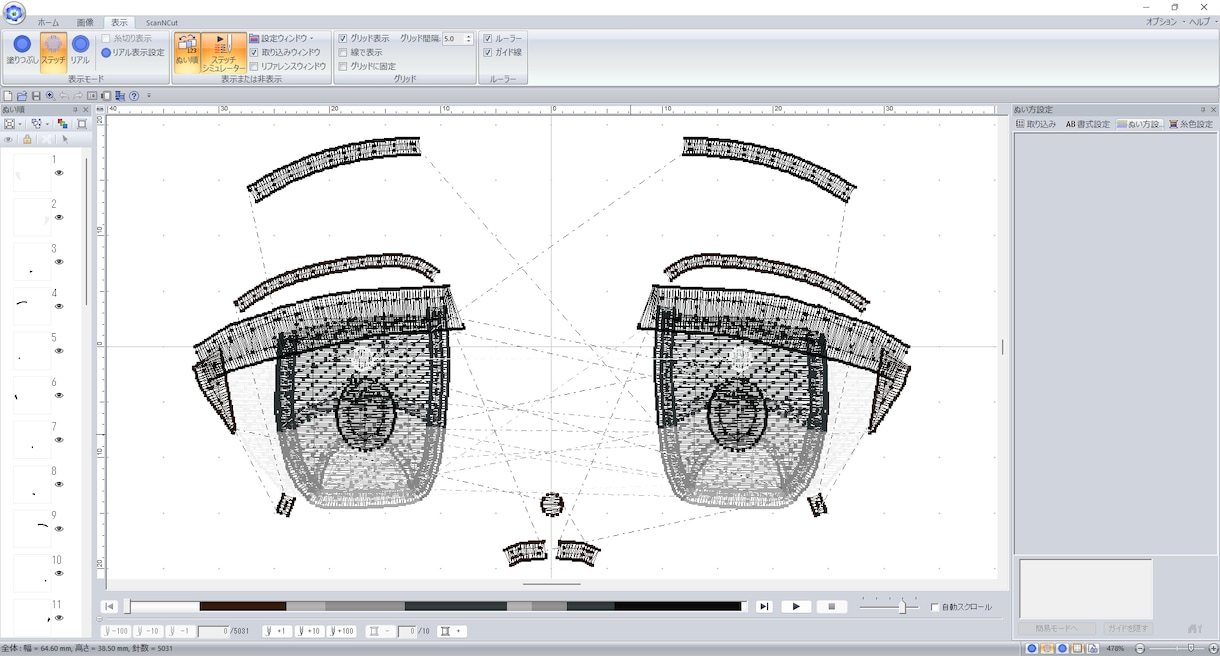Click the Save disk icon in quick toolbar
Screen dimensions: 1220x656
[x=36, y=96]
